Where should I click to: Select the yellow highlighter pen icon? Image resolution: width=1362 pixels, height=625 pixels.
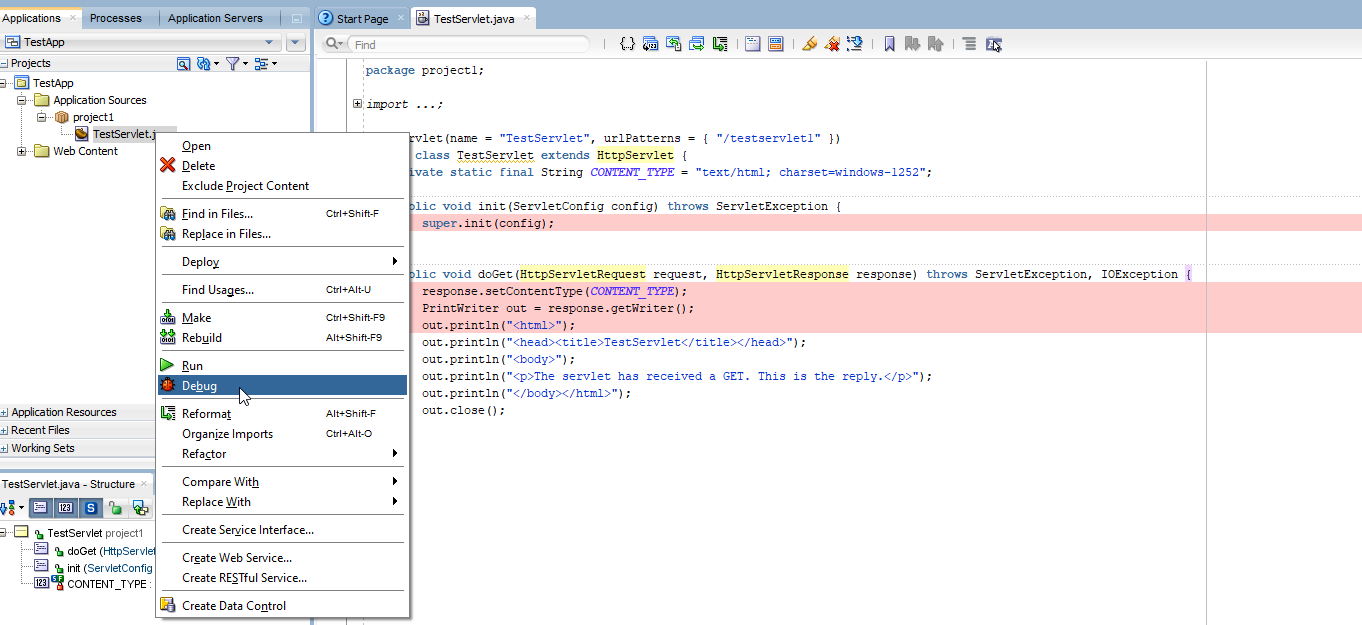810,43
